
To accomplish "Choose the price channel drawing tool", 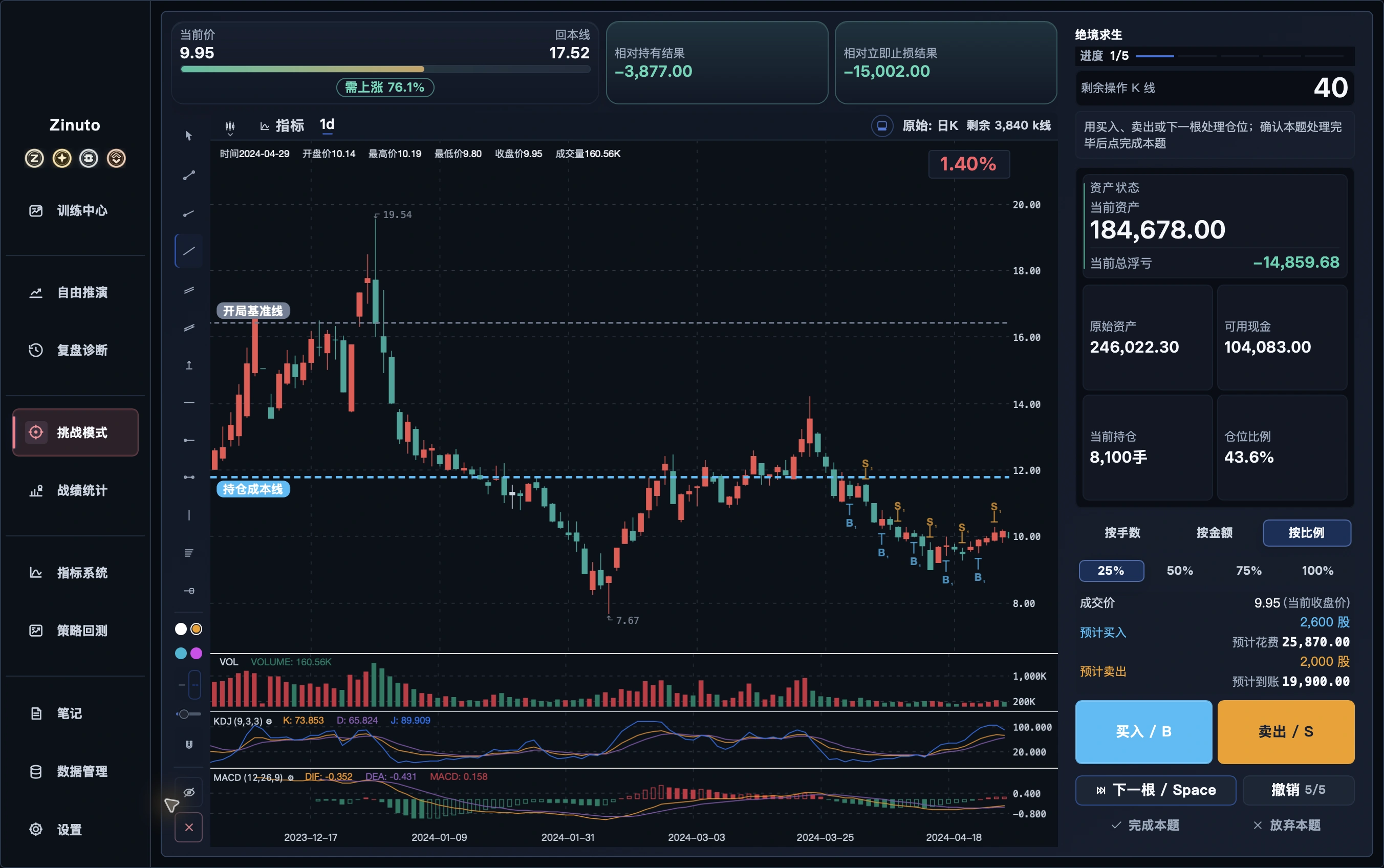I will point(188,328).
